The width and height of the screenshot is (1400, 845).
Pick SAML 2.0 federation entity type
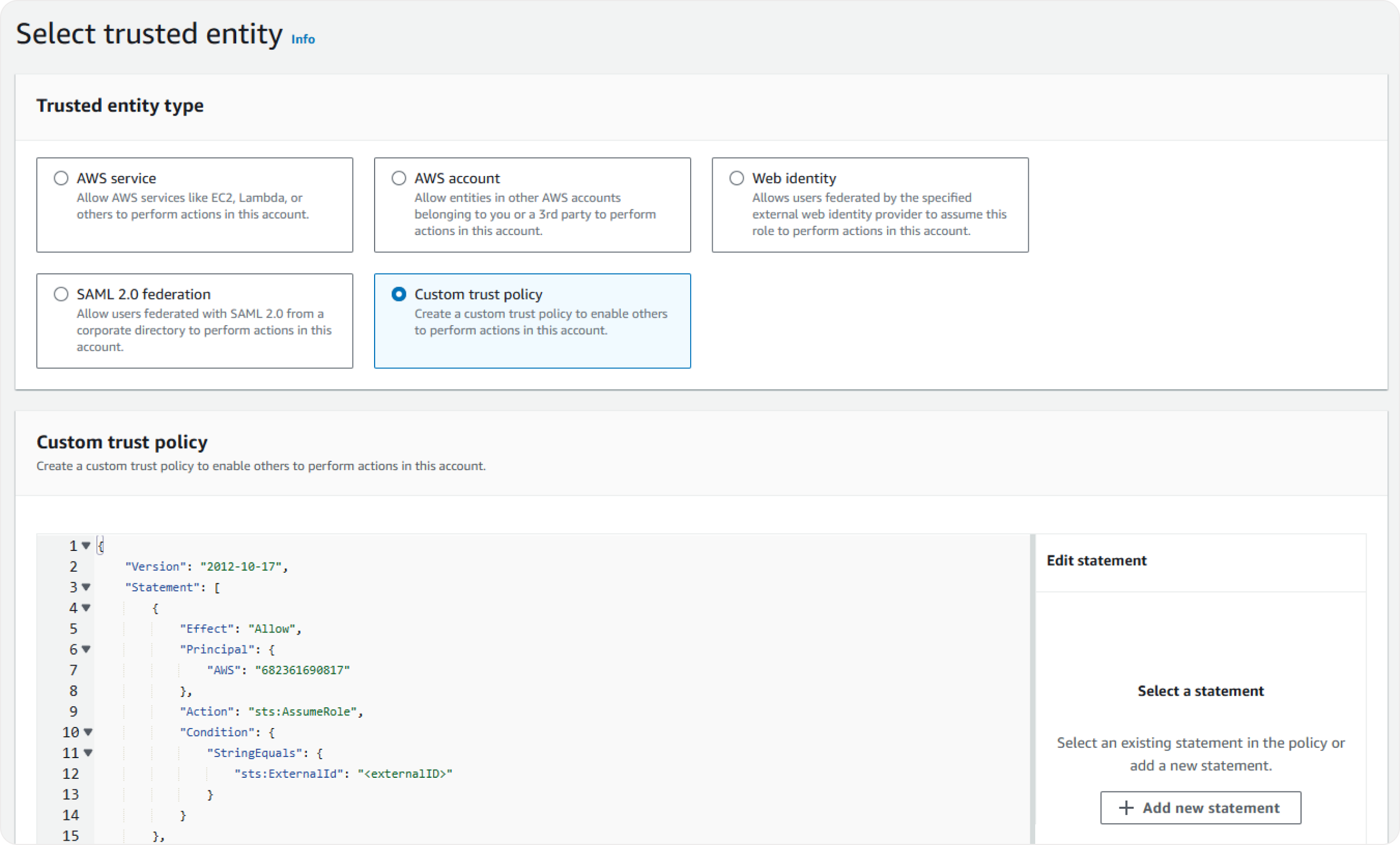61,294
